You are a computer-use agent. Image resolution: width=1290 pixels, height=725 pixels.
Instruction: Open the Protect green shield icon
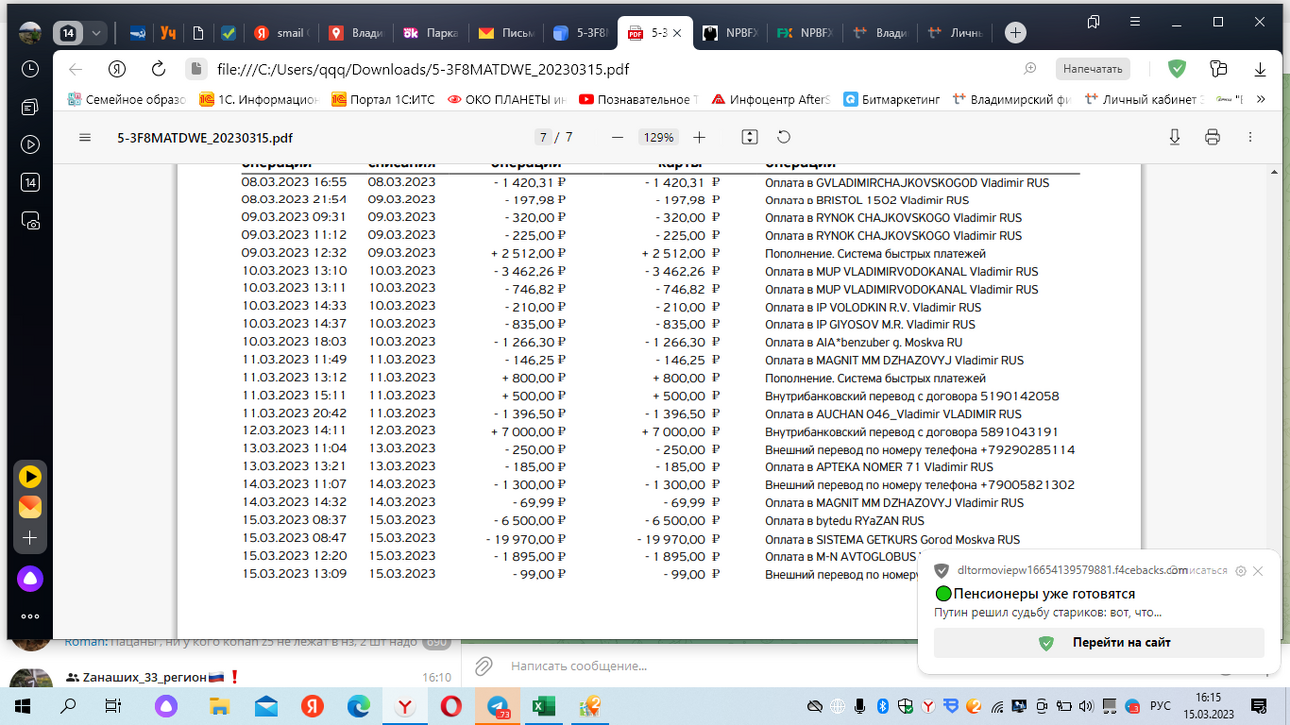(1177, 69)
